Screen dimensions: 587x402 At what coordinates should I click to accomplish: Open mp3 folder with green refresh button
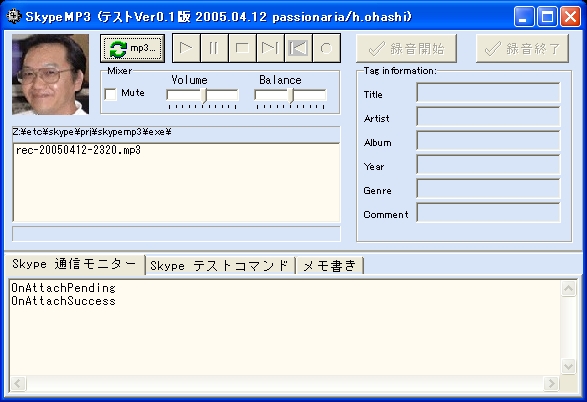(133, 48)
